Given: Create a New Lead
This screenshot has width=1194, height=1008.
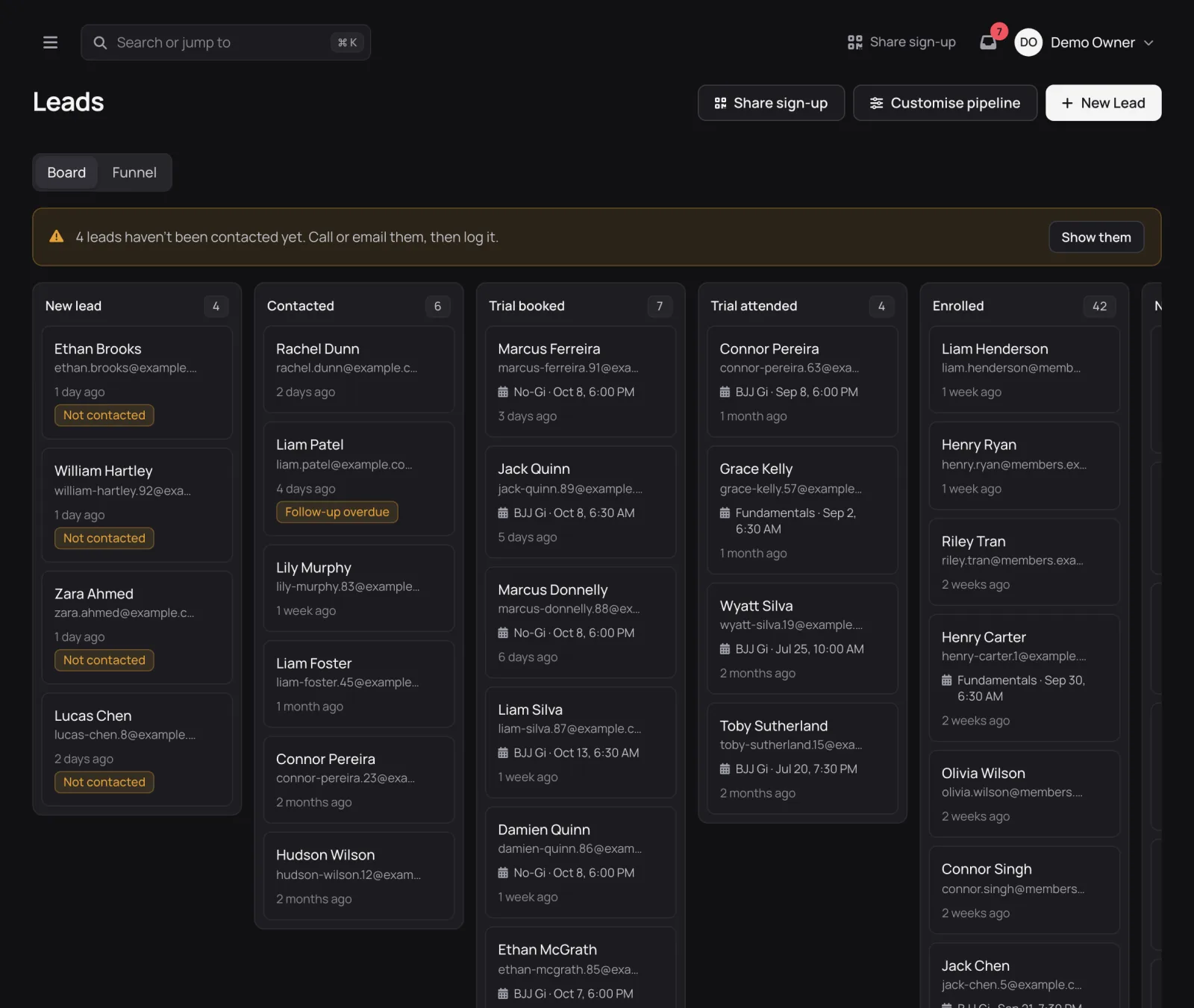Looking at the screenshot, I should [1103, 103].
